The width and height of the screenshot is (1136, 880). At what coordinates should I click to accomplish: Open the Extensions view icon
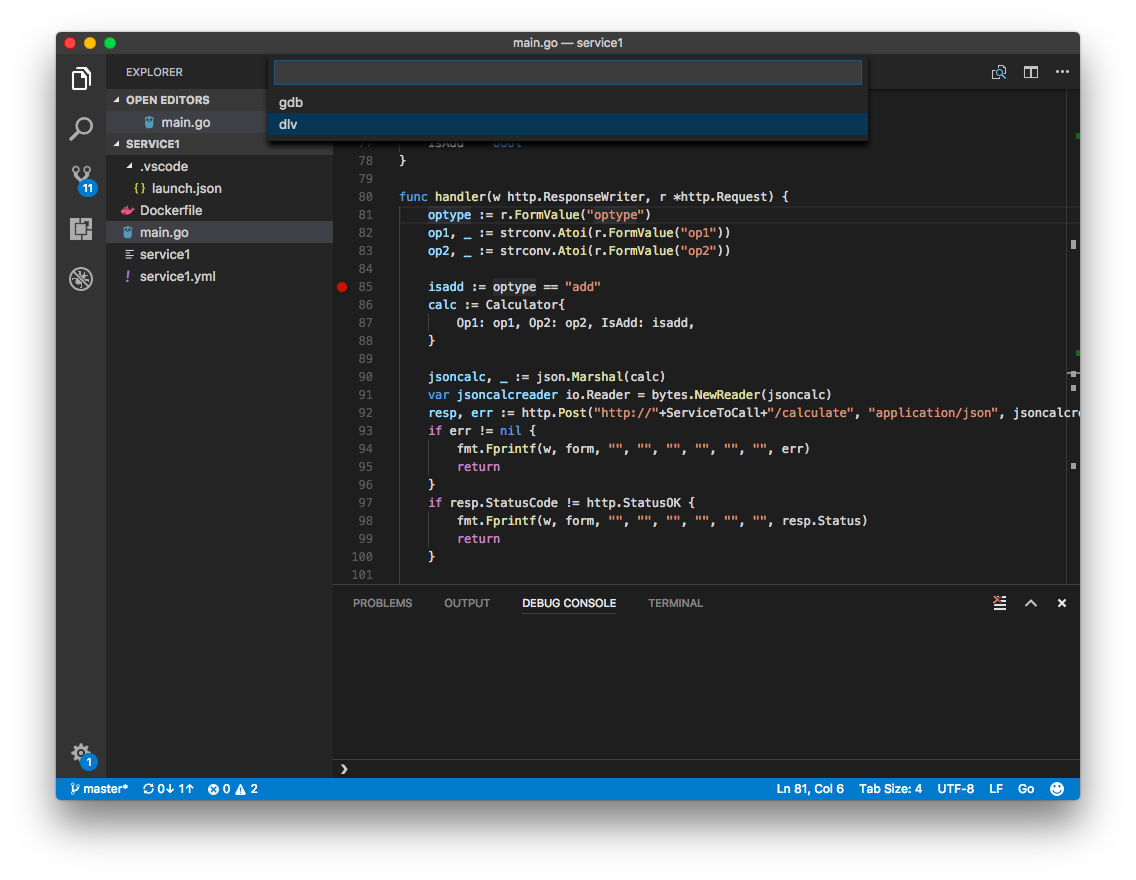(x=81, y=229)
